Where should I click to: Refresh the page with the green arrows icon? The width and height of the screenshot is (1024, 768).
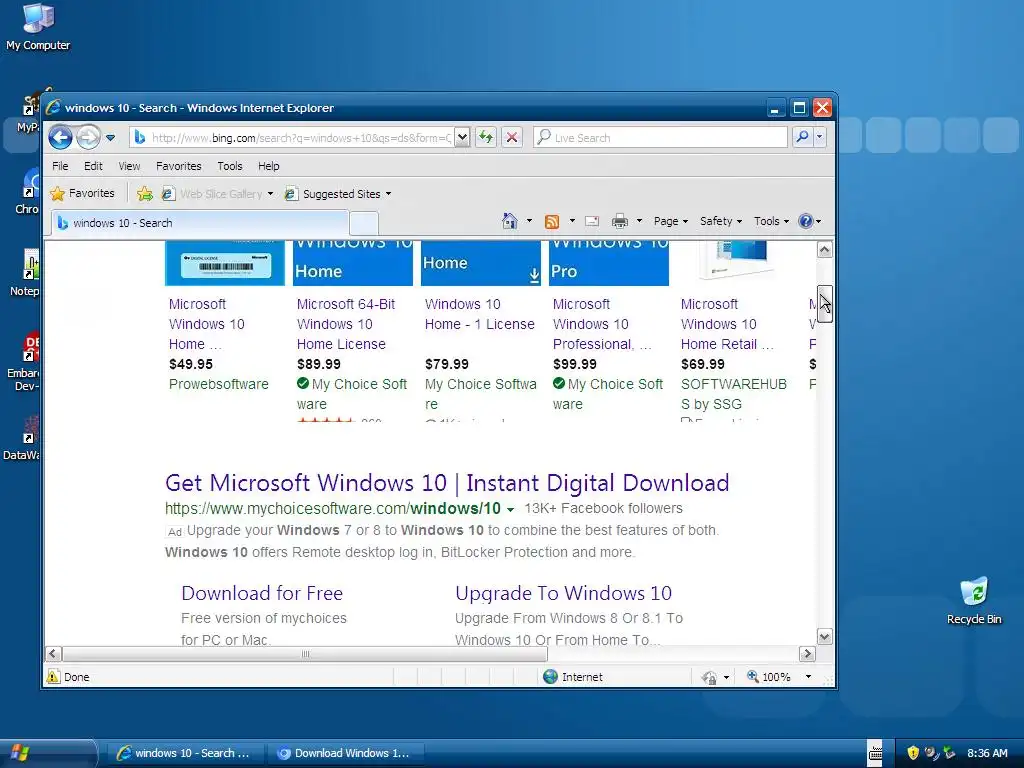click(486, 138)
